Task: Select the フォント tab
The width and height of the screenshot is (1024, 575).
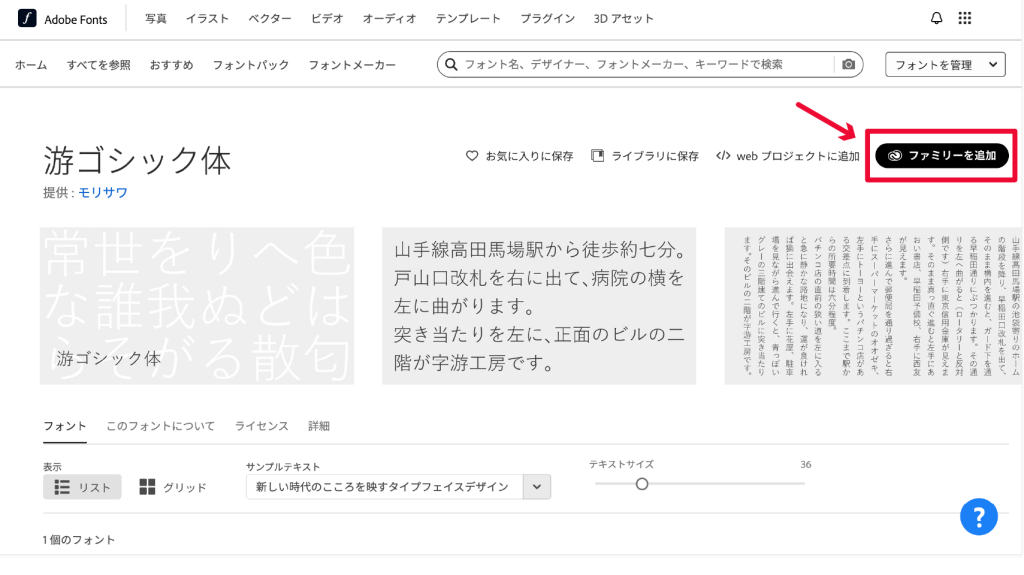Action: point(65,426)
